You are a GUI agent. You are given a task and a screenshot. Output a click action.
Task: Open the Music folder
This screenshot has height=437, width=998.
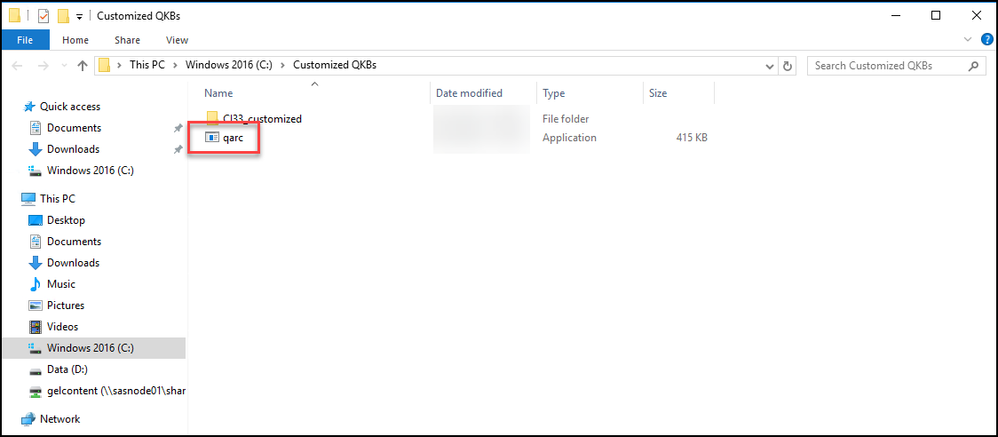point(61,284)
